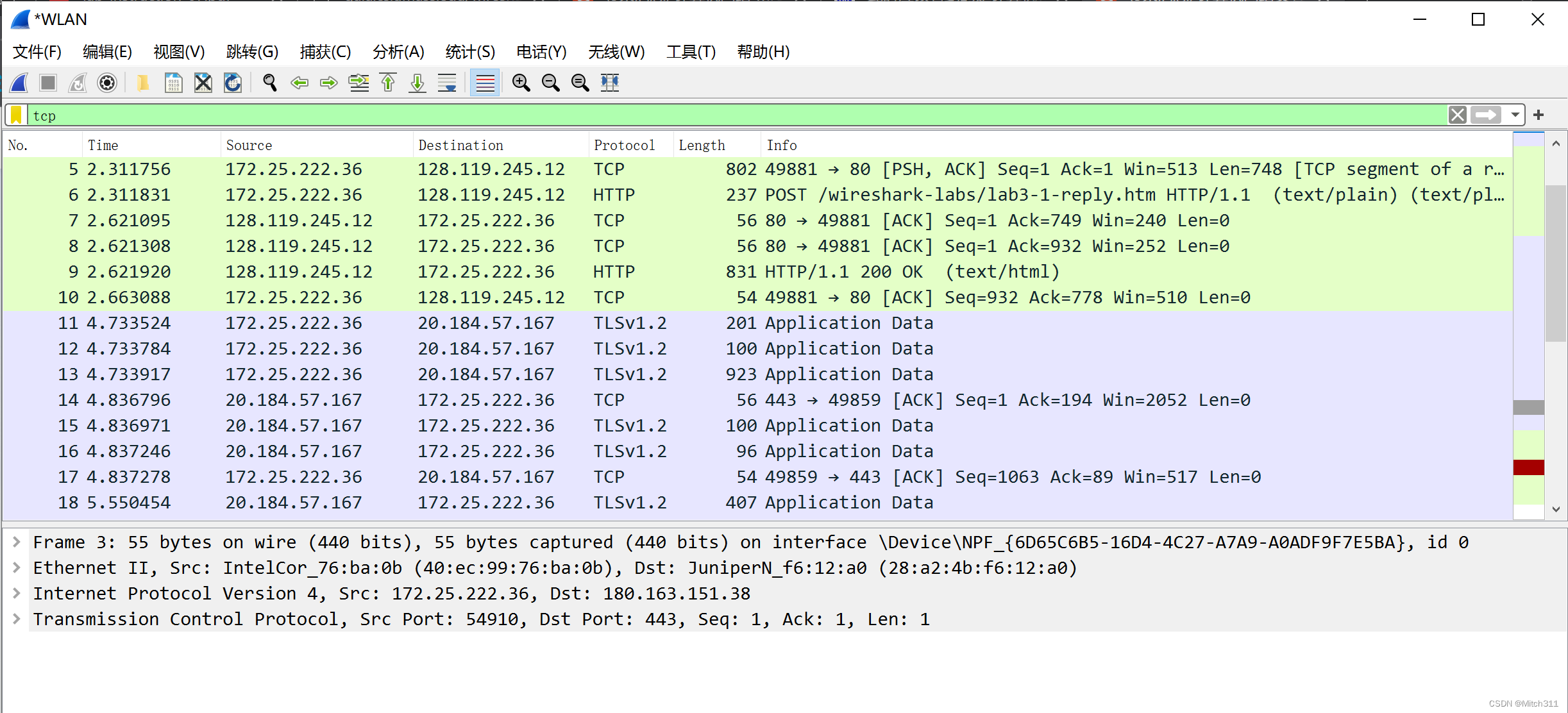
Task: Click the display filter bookmark icon
Action: click(17, 115)
